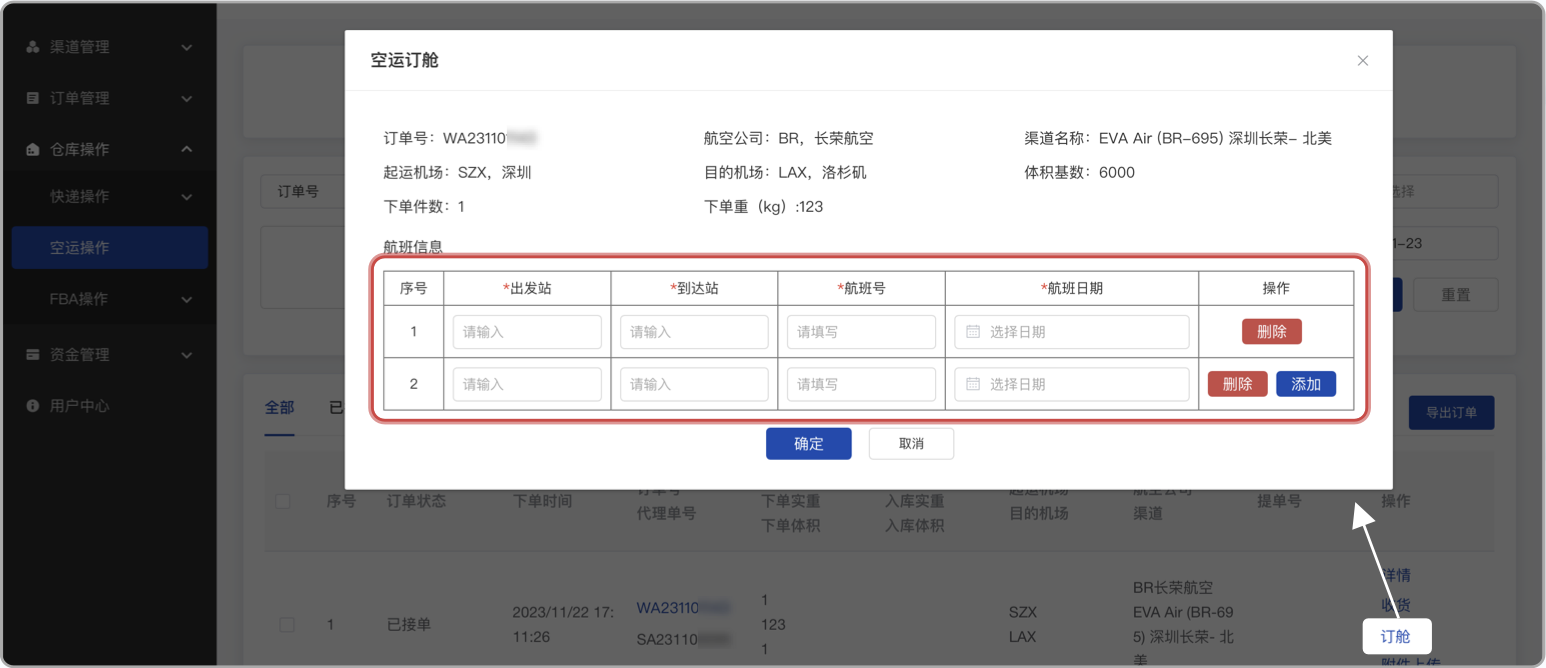Click the 用户中心 info icon
Screen dimensions: 1546x668
point(32,406)
